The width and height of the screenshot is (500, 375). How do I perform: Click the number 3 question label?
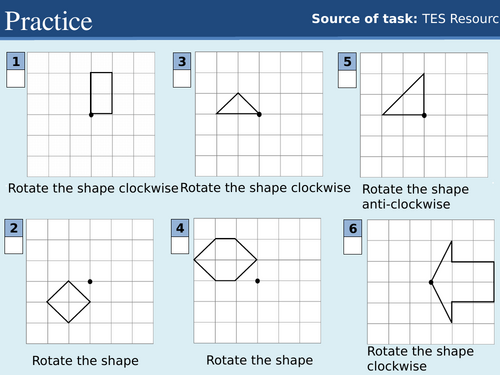[x=182, y=61]
